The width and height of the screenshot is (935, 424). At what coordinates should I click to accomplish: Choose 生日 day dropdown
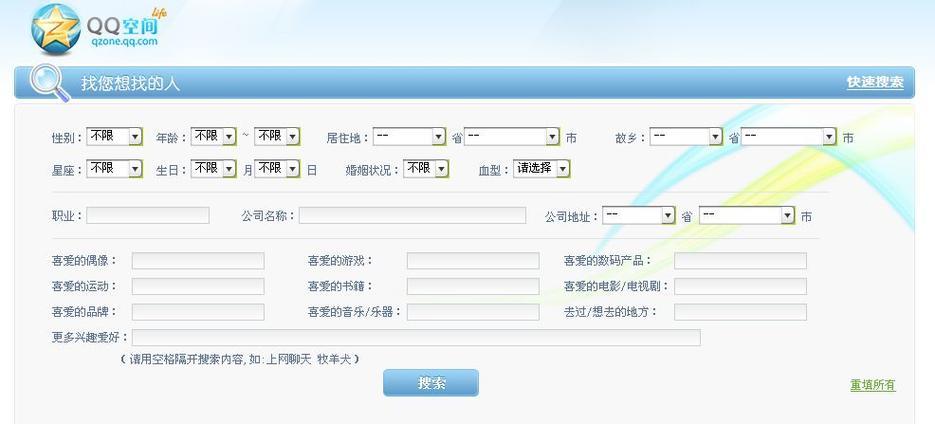click(277, 169)
